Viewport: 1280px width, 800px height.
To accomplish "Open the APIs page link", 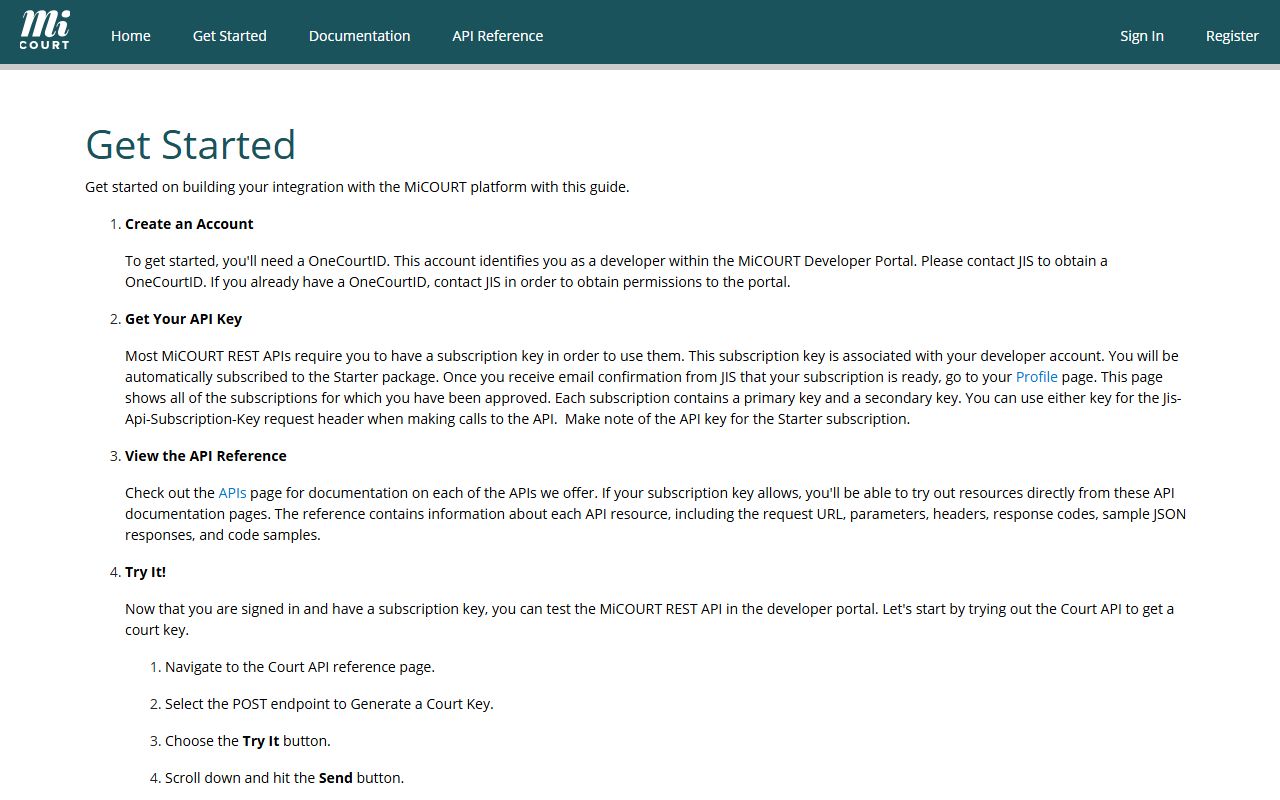I will point(233,493).
